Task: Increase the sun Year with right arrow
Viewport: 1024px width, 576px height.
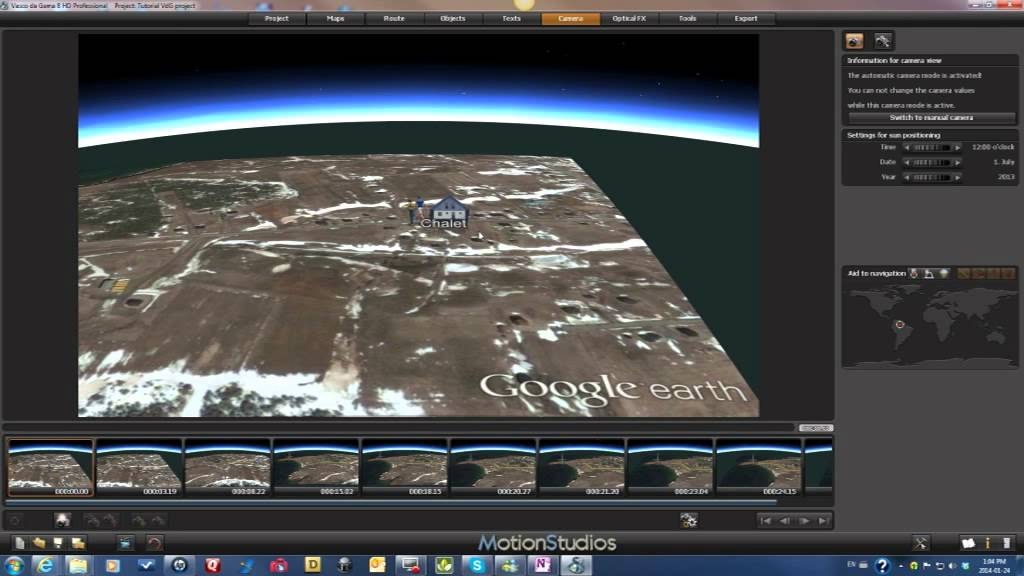Action: click(x=957, y=177)
